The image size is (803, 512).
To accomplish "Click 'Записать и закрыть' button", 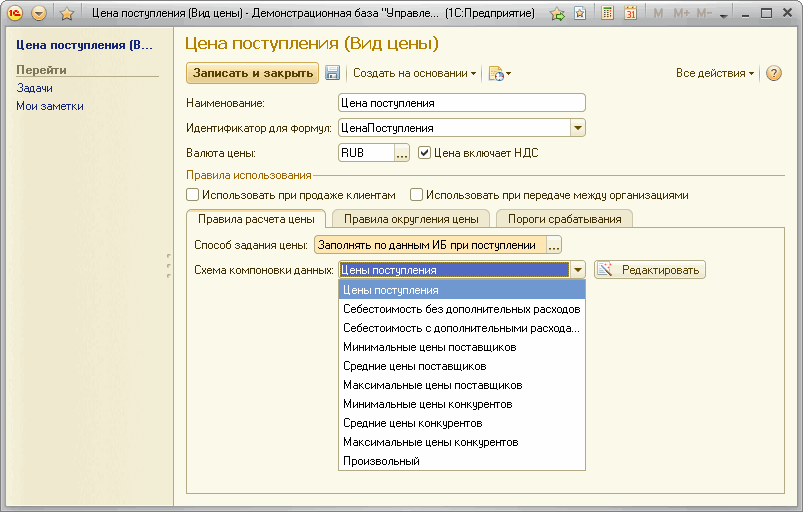I will [251, 73].
